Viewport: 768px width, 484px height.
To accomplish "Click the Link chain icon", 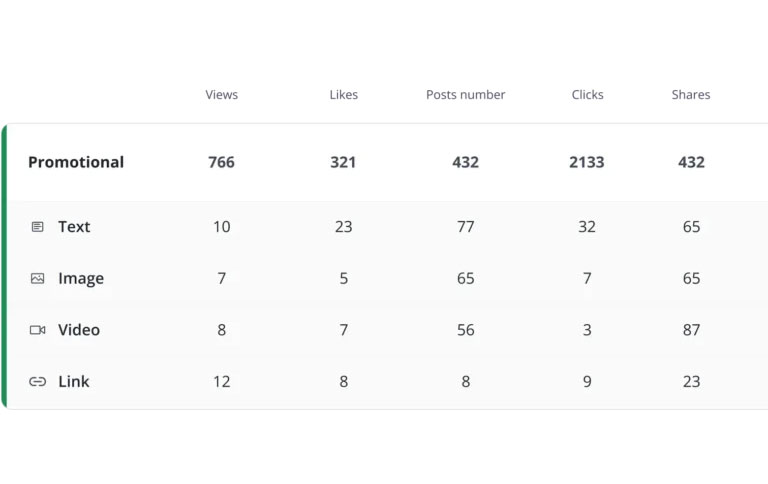I will pos(38,382).
